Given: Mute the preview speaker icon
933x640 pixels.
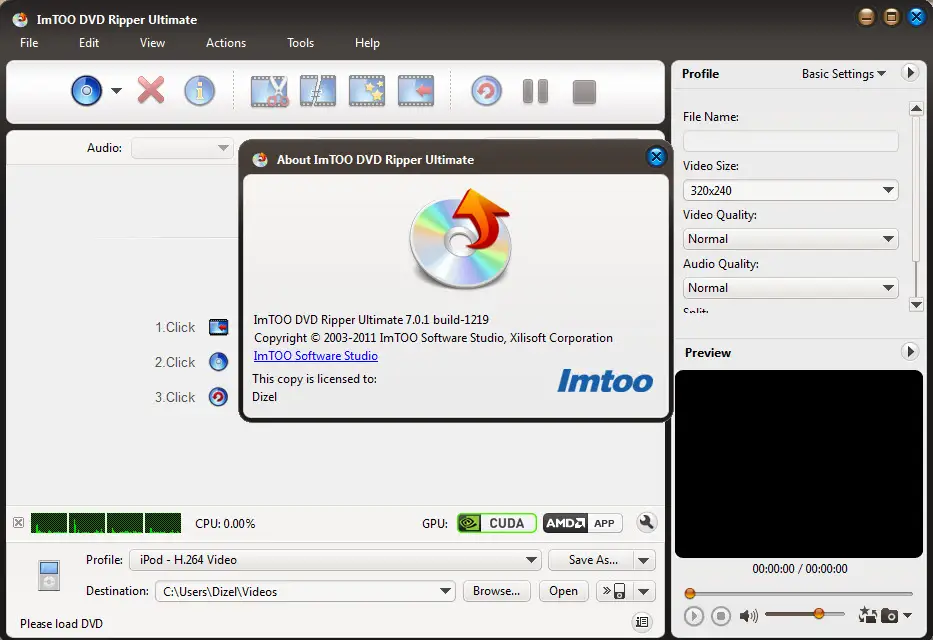Looking at the screenshot, I should point(748,616).
